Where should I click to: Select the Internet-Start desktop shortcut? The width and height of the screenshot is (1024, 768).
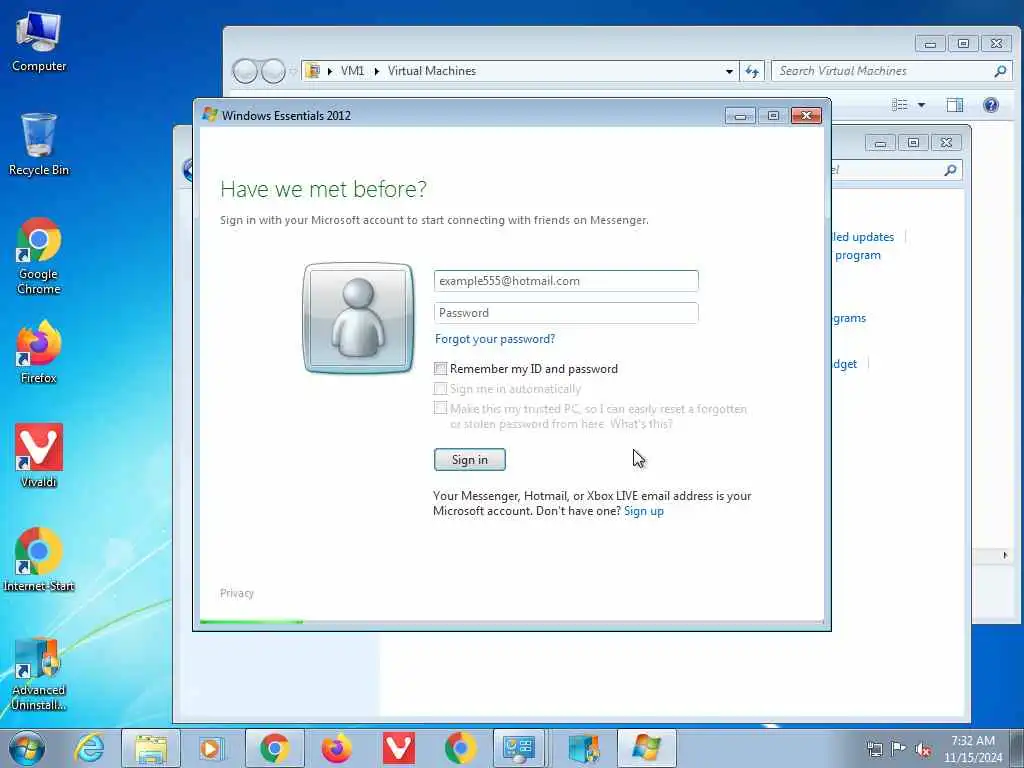point(39,560)
